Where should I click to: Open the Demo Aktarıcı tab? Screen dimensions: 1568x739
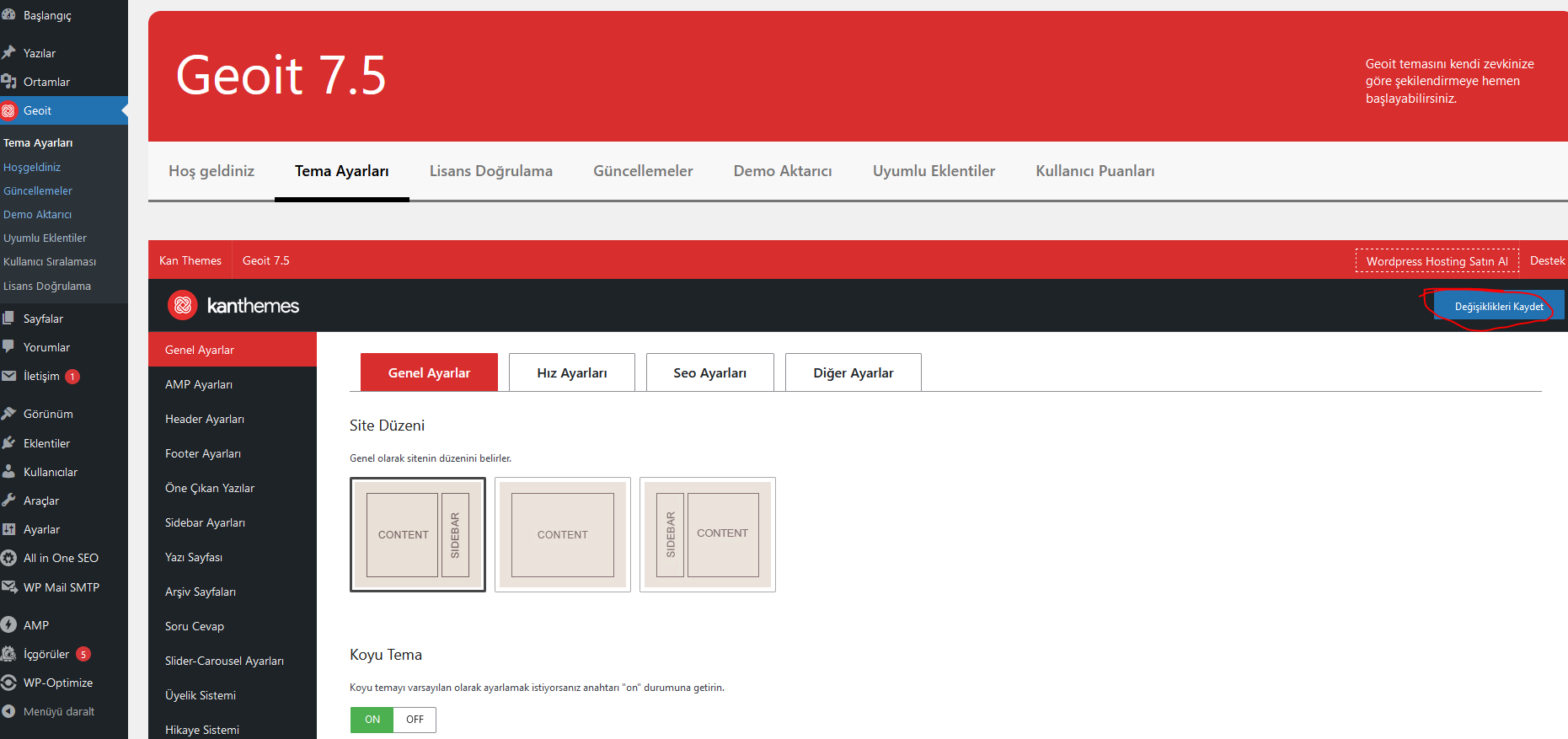click(783, 171)
